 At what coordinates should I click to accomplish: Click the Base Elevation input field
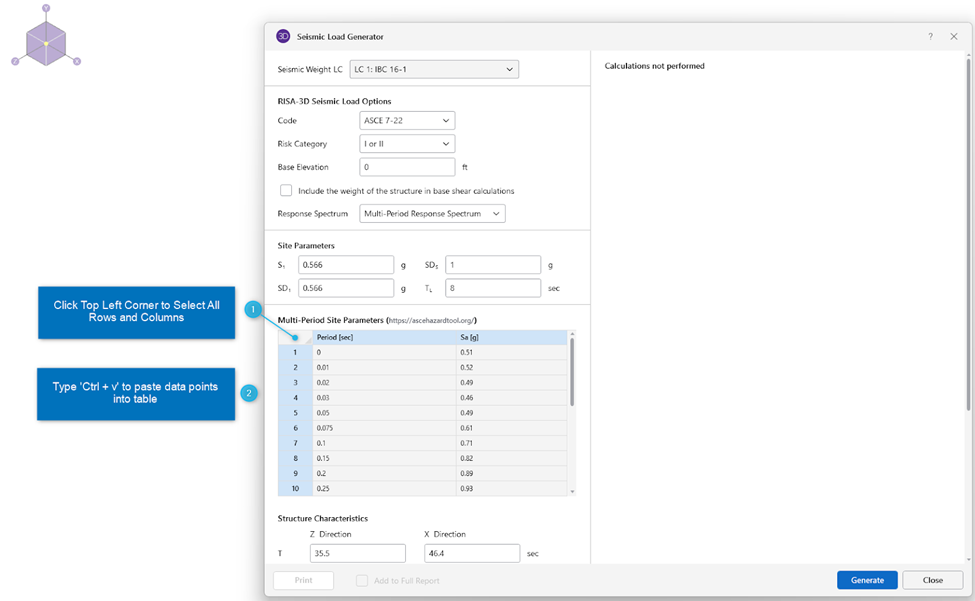point(407,167)
